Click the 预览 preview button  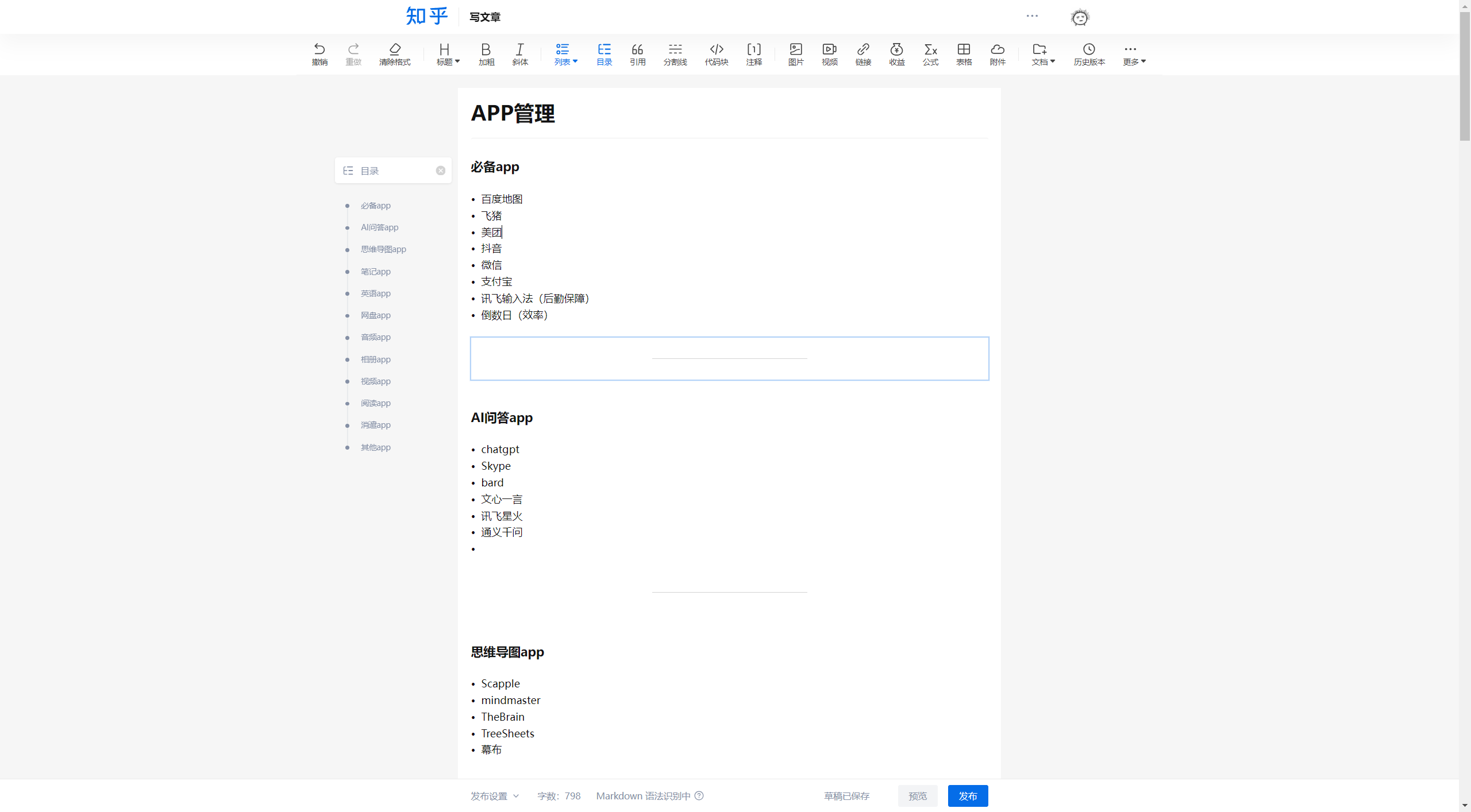(918, 796)
